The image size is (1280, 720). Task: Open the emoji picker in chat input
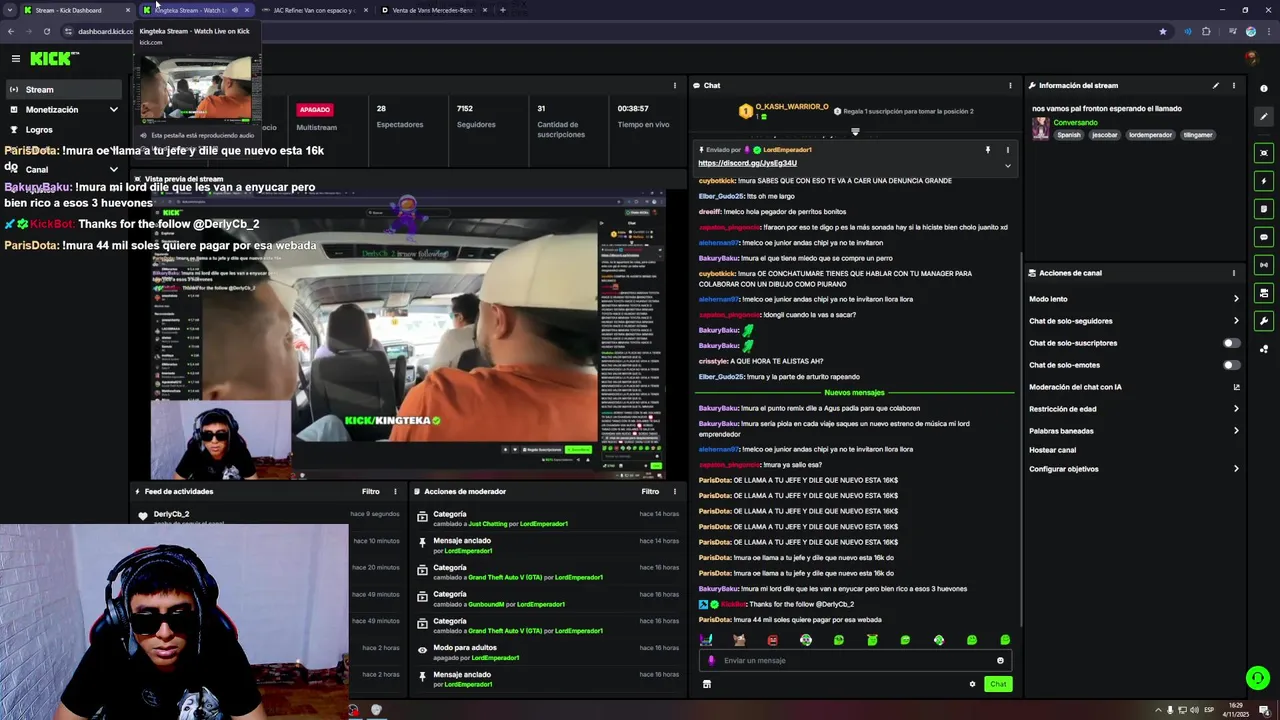(1000, 660)
